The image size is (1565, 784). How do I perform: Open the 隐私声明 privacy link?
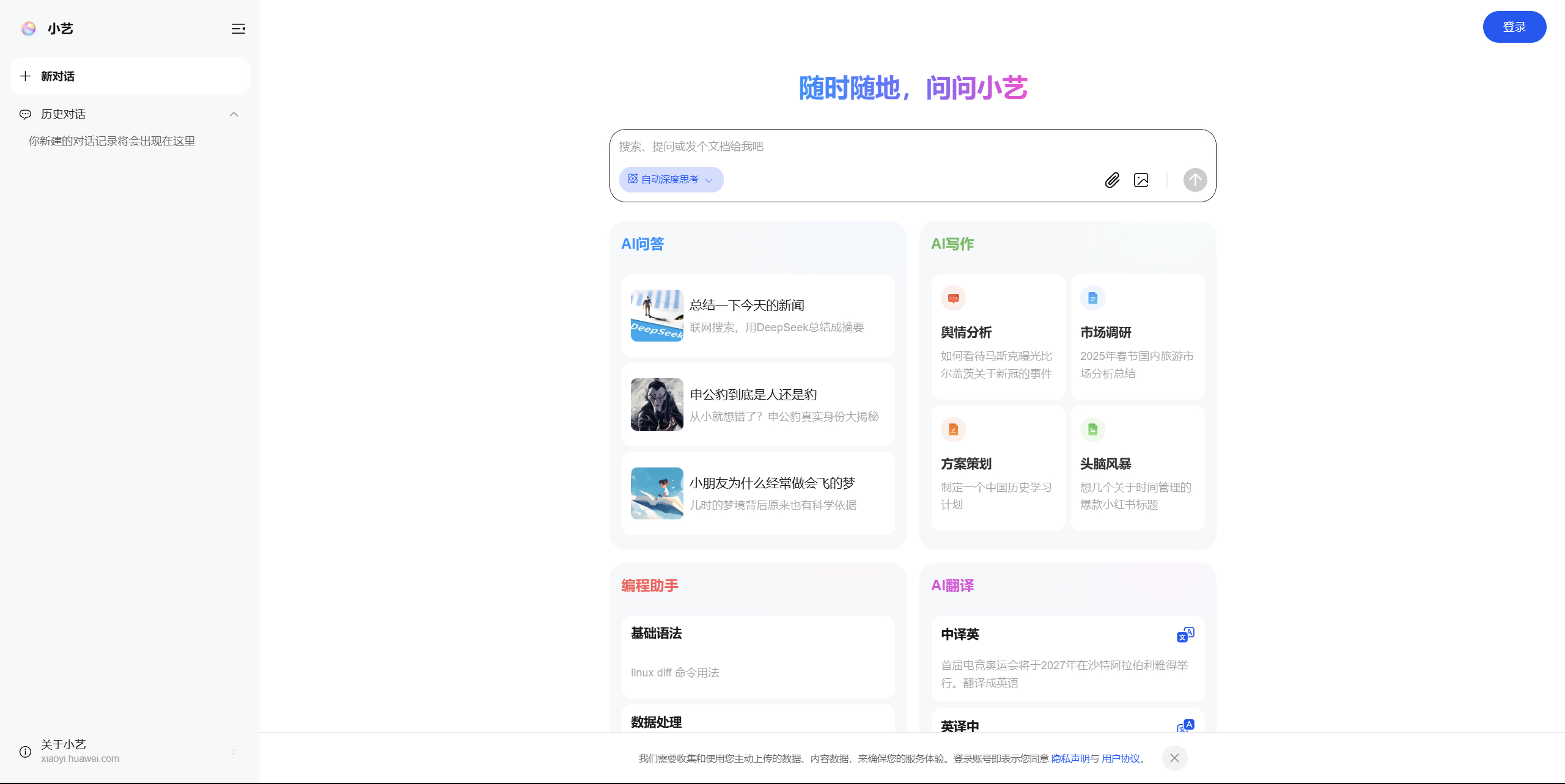[1070, 758]
